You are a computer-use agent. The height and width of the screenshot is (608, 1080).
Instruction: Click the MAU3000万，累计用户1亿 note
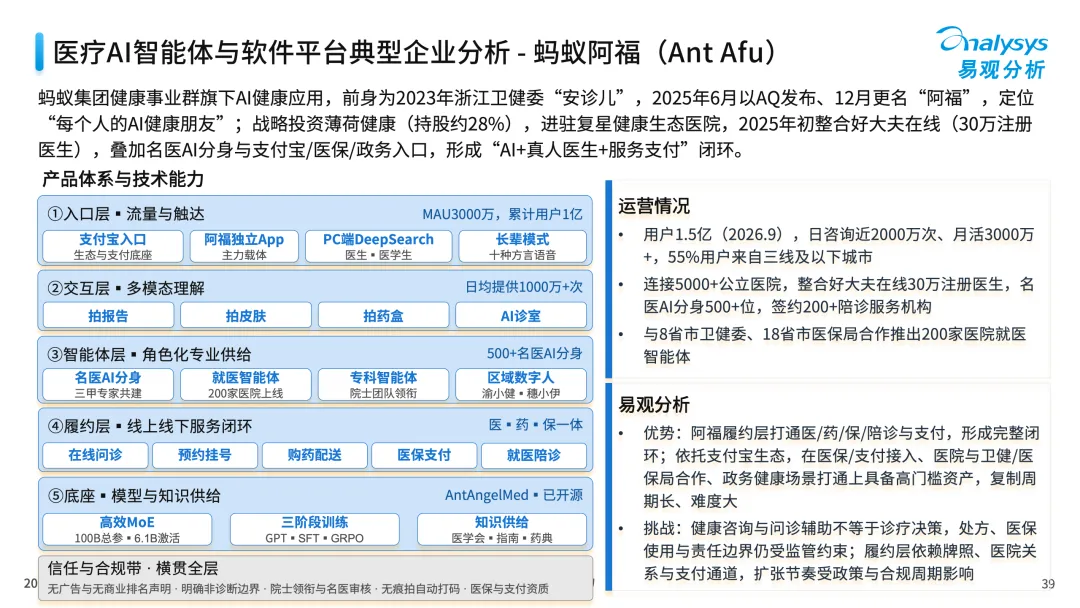[502, 214]
